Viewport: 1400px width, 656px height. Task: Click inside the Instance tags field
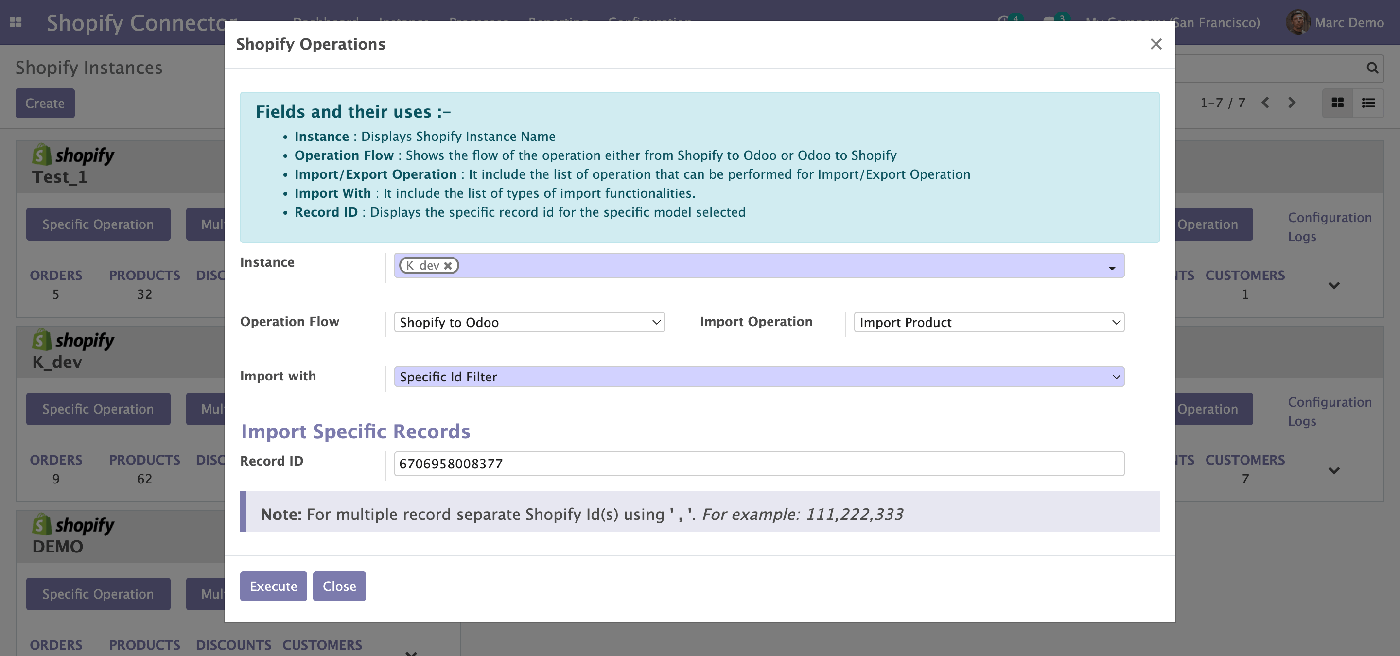tap(759, 265)
